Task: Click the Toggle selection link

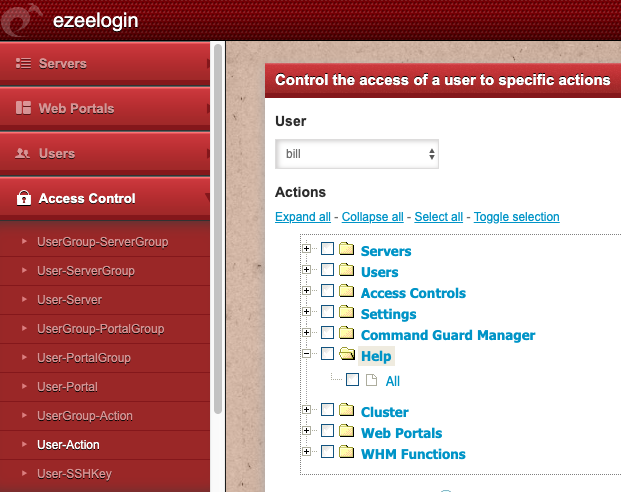Action: pyautogui.click(x=516, y=217)
